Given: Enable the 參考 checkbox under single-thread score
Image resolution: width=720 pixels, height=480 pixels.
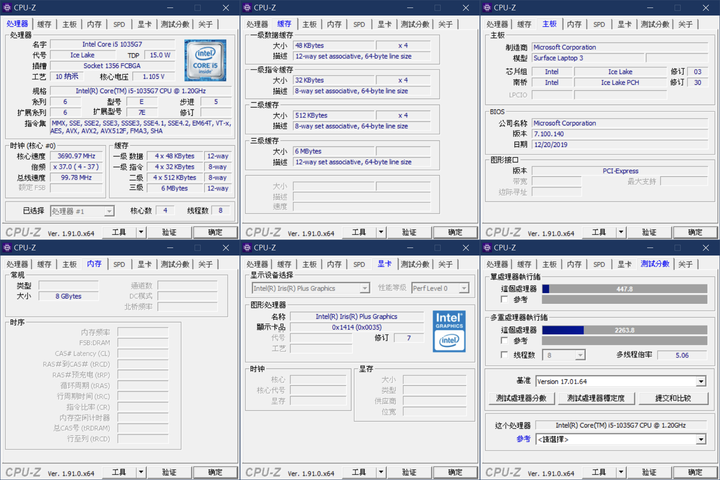Looking at the screenshot, I should [x=504, y=299].
